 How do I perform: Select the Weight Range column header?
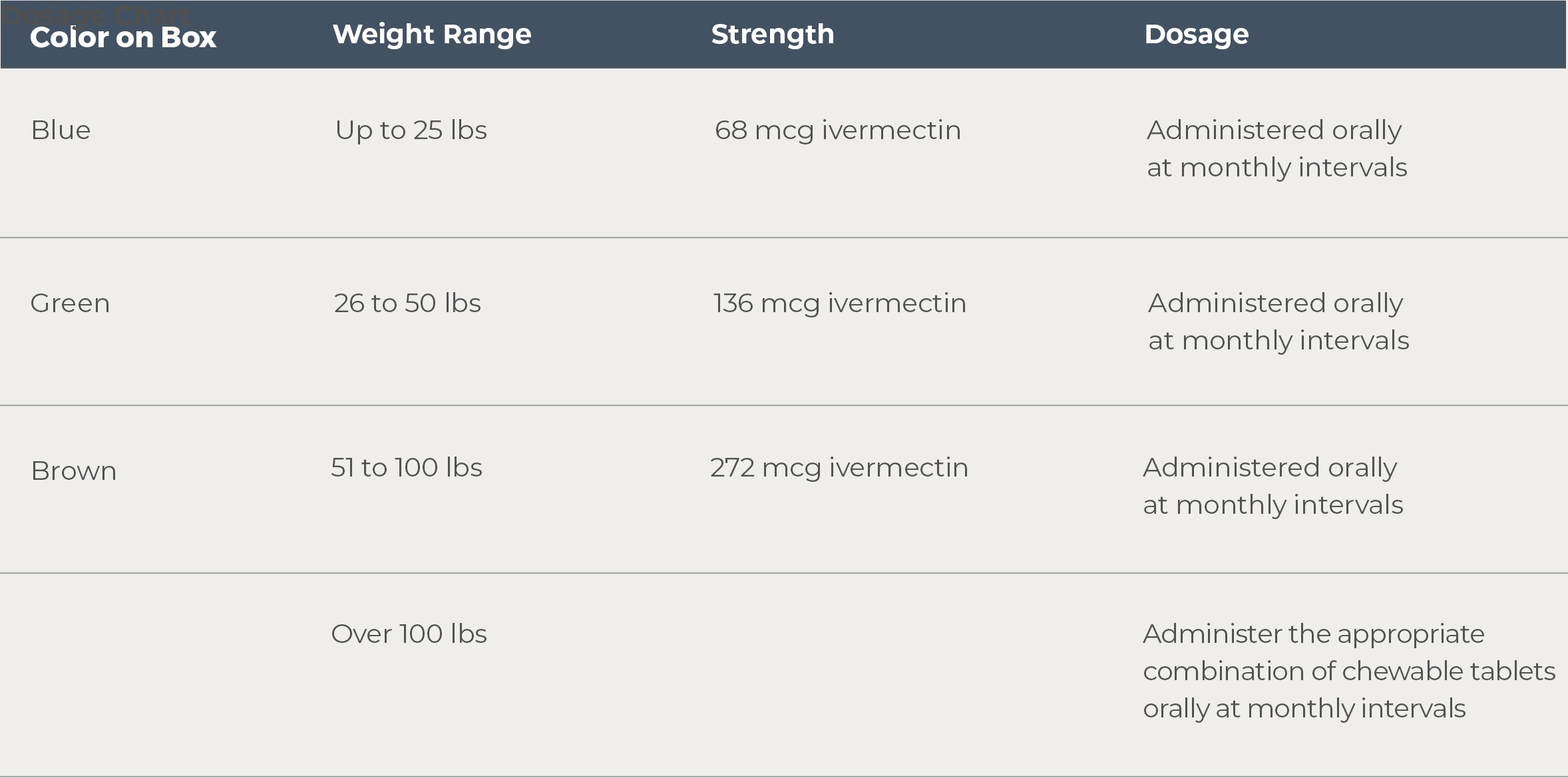[432, 35]
